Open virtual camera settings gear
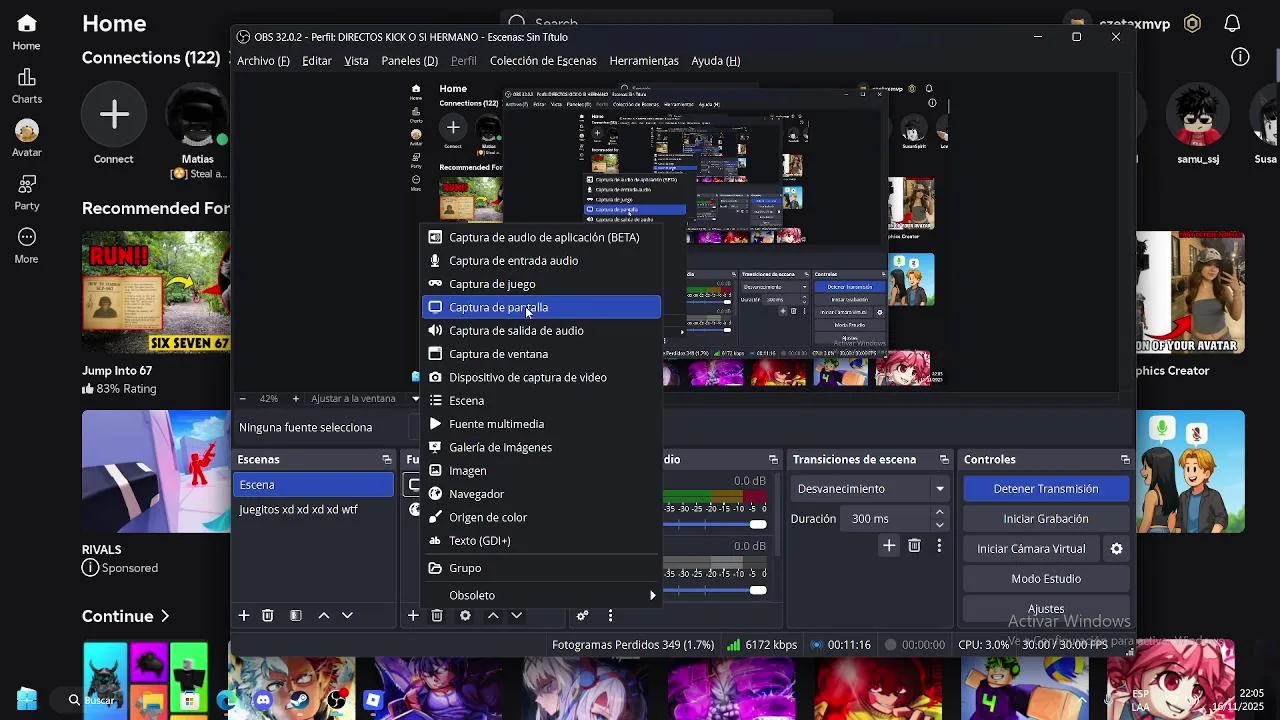 1117,549
